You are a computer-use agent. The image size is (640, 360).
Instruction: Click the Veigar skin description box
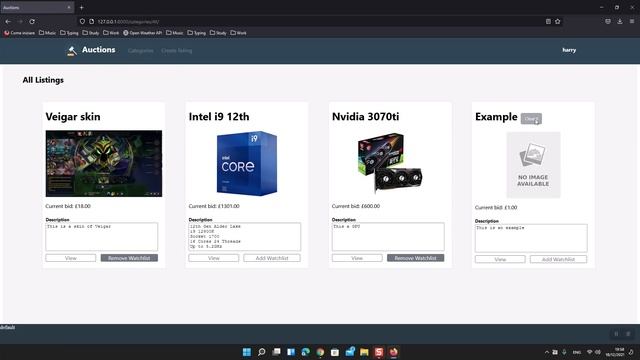102,236
